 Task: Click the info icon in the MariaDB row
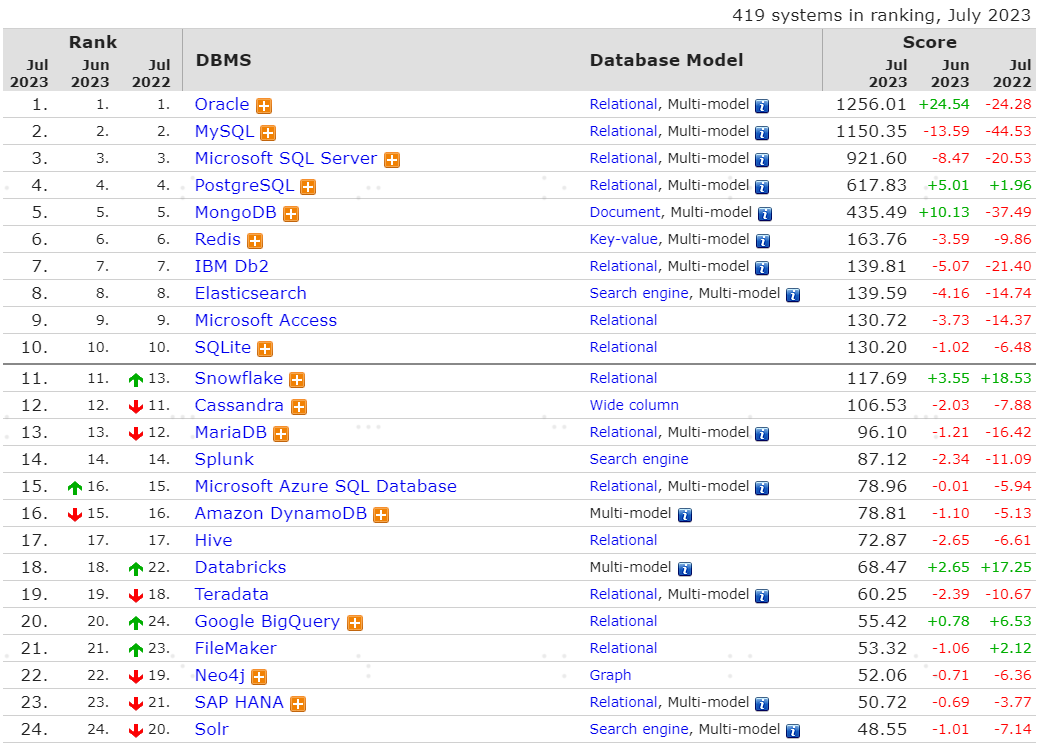[762, 435]
